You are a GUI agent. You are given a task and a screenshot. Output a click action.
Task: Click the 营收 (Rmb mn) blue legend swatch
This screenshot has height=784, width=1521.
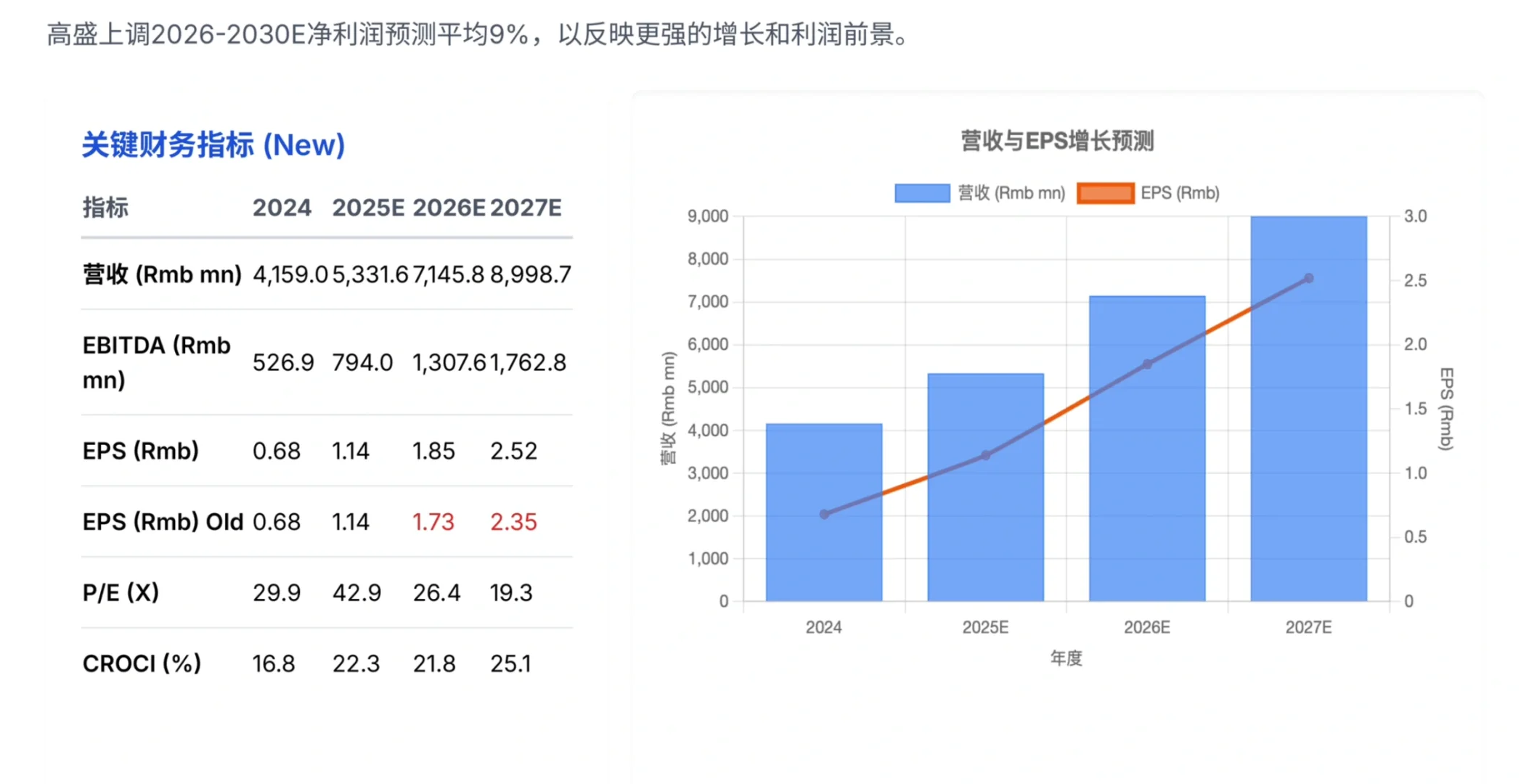click(x=922, y=193)
